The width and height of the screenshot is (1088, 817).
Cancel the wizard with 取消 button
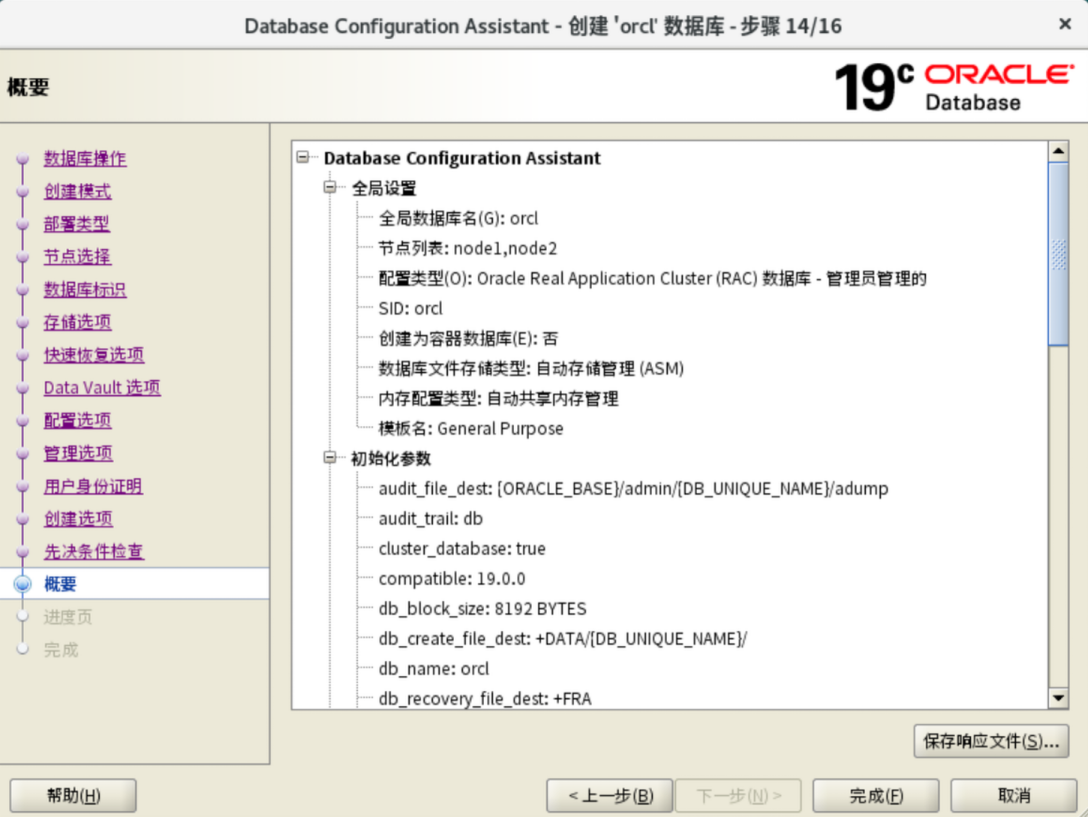(1013, 796)
